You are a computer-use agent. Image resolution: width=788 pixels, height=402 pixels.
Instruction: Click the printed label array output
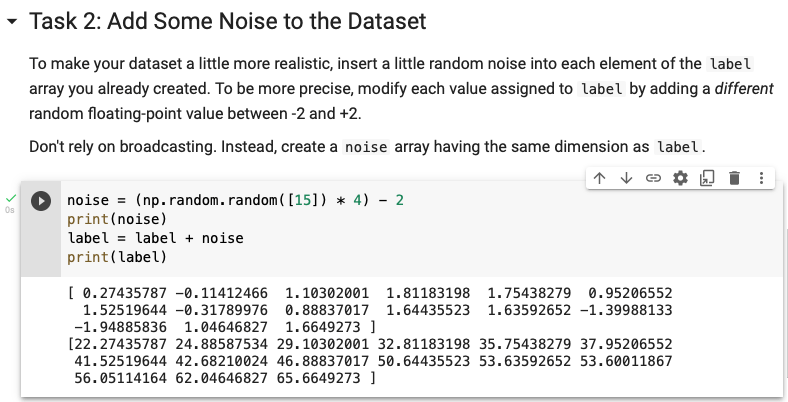(x=370, y=361)
